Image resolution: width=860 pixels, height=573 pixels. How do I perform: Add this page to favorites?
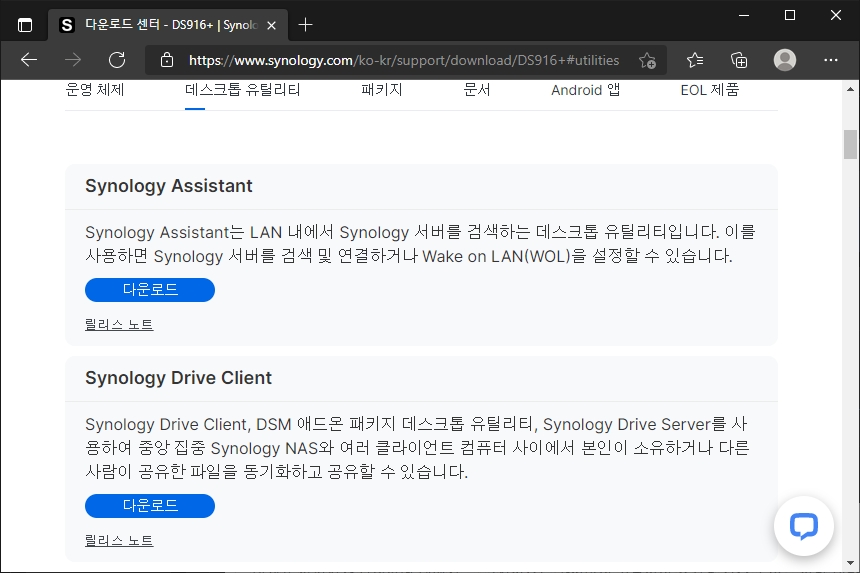[x=647, y=60]
